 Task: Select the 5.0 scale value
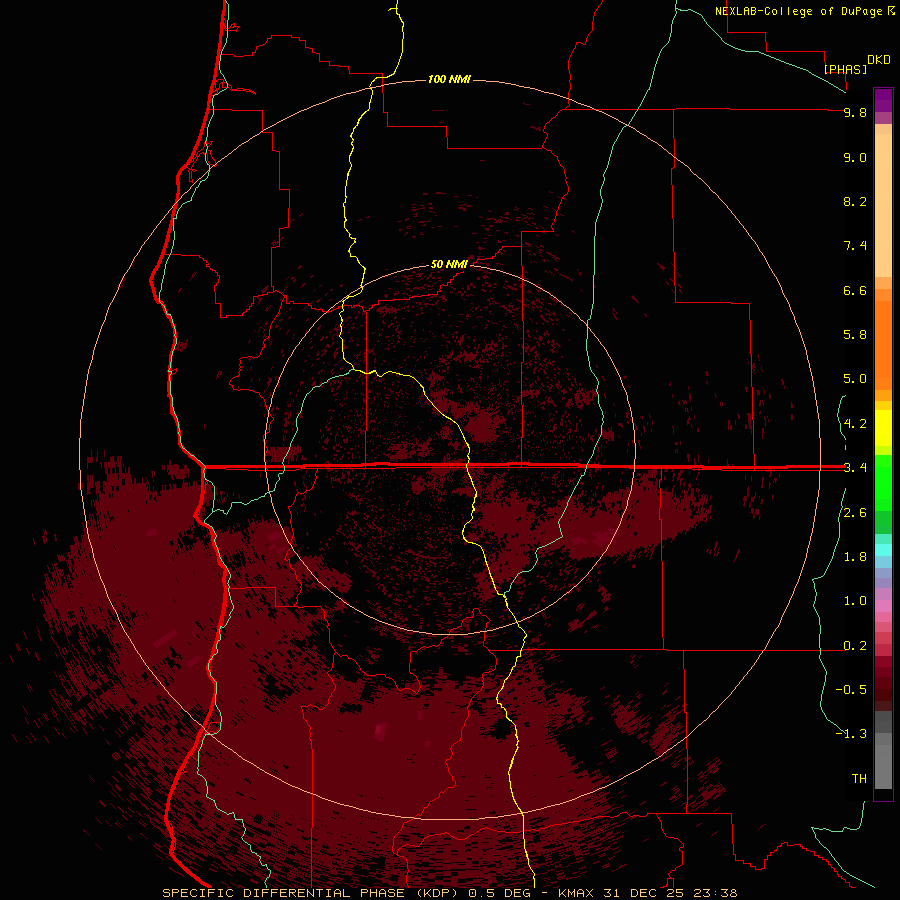click(x=855, y=379)
